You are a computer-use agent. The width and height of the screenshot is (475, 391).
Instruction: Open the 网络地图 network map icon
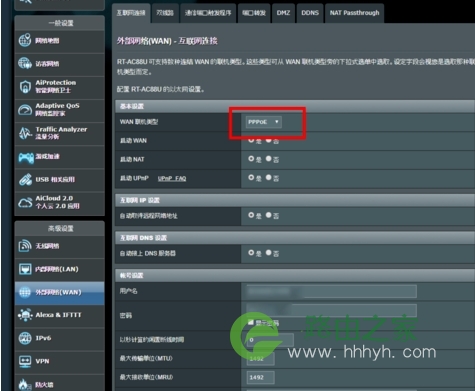(25, 41)
